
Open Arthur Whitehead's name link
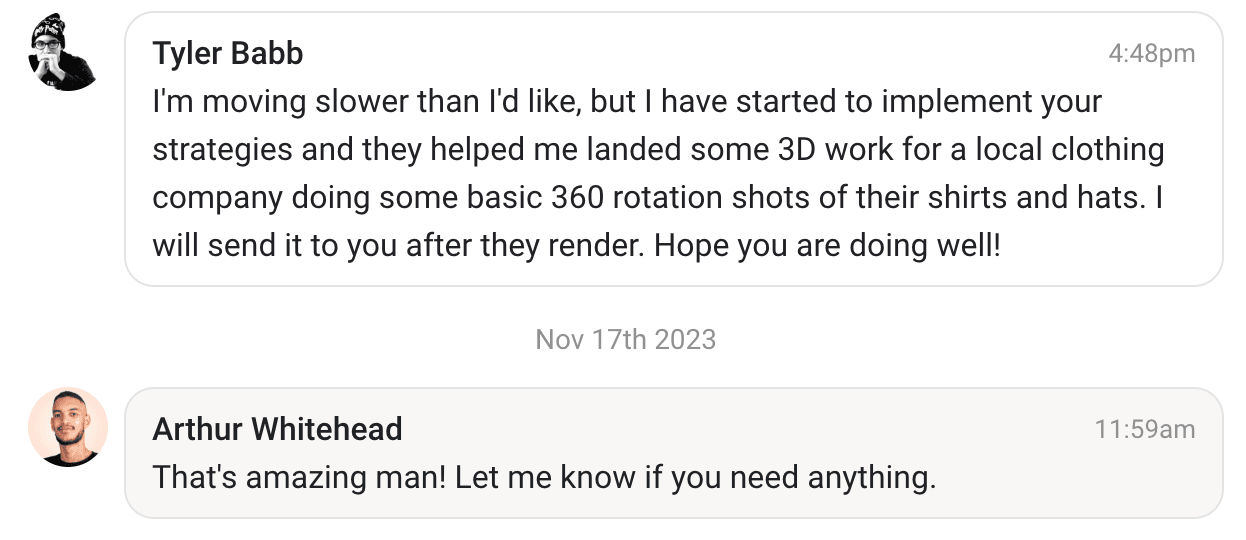click(277, 430)
